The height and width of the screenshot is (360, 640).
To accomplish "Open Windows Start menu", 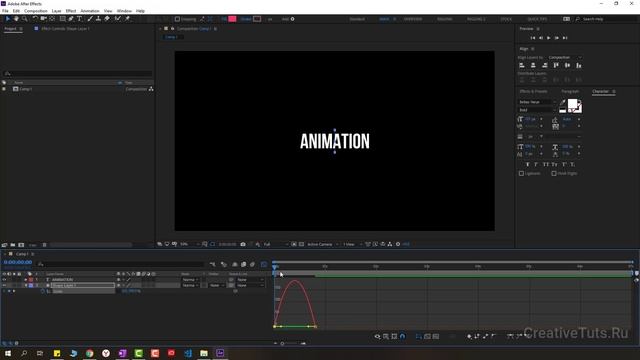I will point(7,353).
